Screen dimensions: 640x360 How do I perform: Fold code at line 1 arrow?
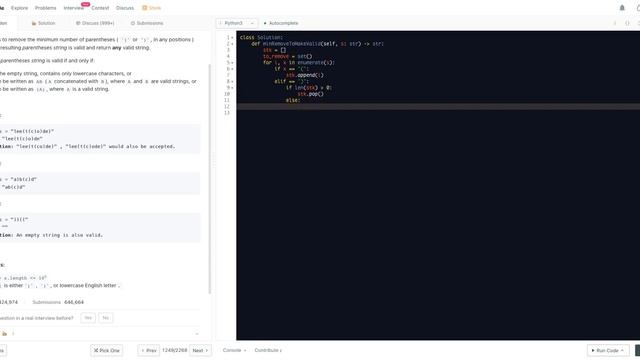(x=232, y=38)
